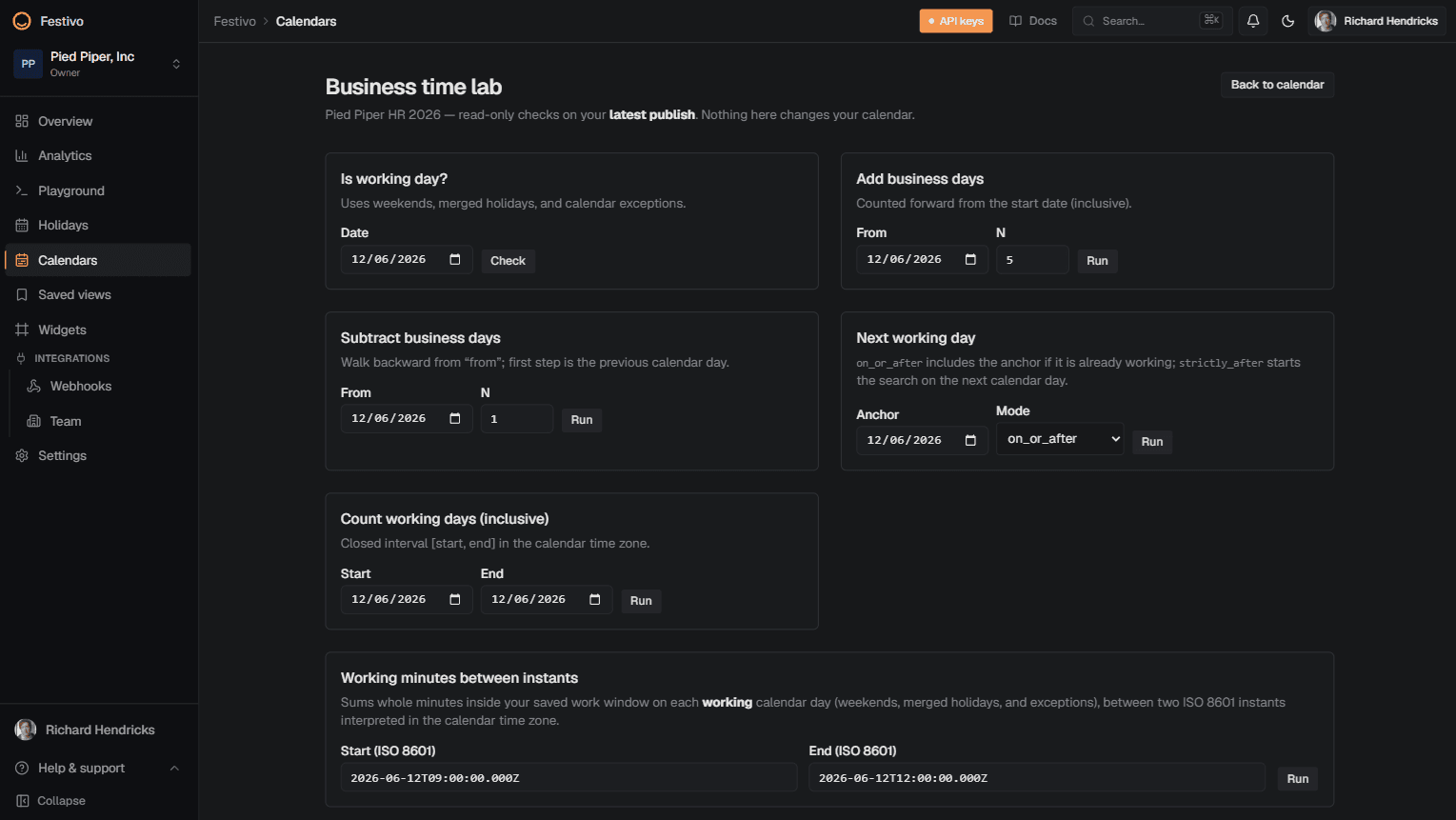The image size is (1456, 820).
Task: Click the N field in Add business days
Action: (x=1032, y=259)
